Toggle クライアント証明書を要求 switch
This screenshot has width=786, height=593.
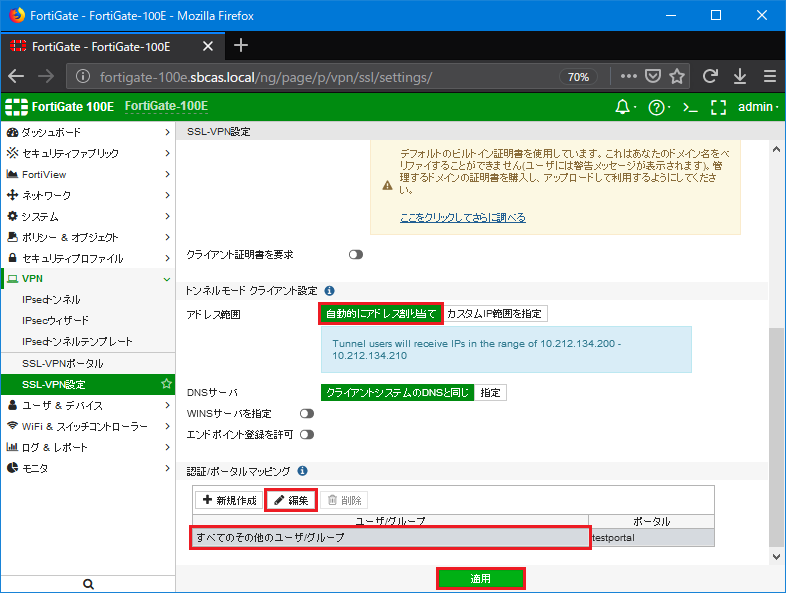[x=356, y=255]
